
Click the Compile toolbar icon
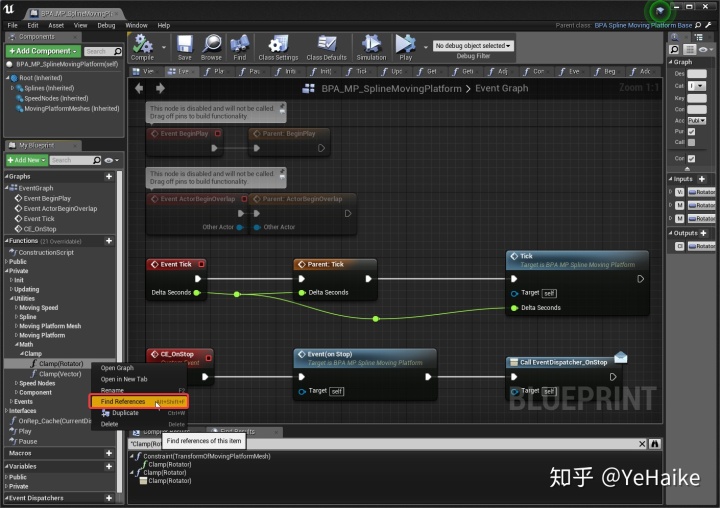pos(142,44)
